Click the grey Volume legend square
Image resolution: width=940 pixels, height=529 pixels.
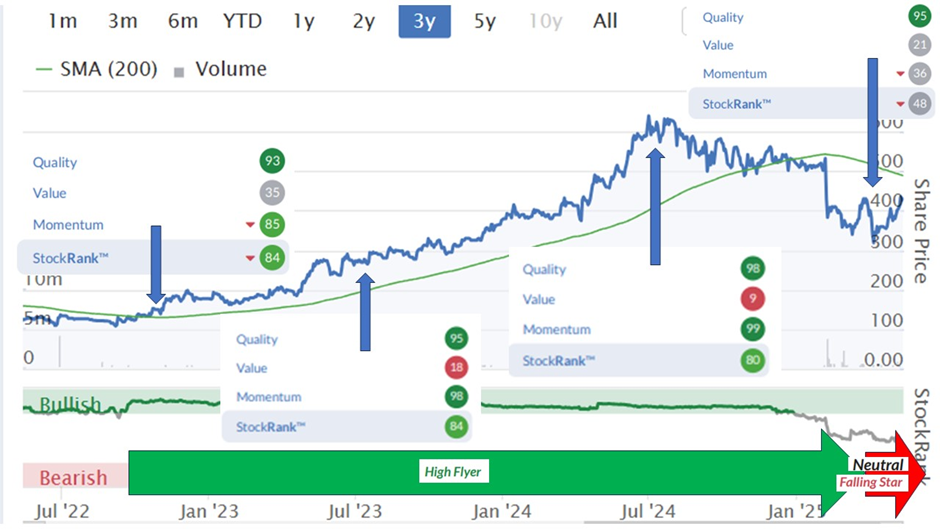179,73
